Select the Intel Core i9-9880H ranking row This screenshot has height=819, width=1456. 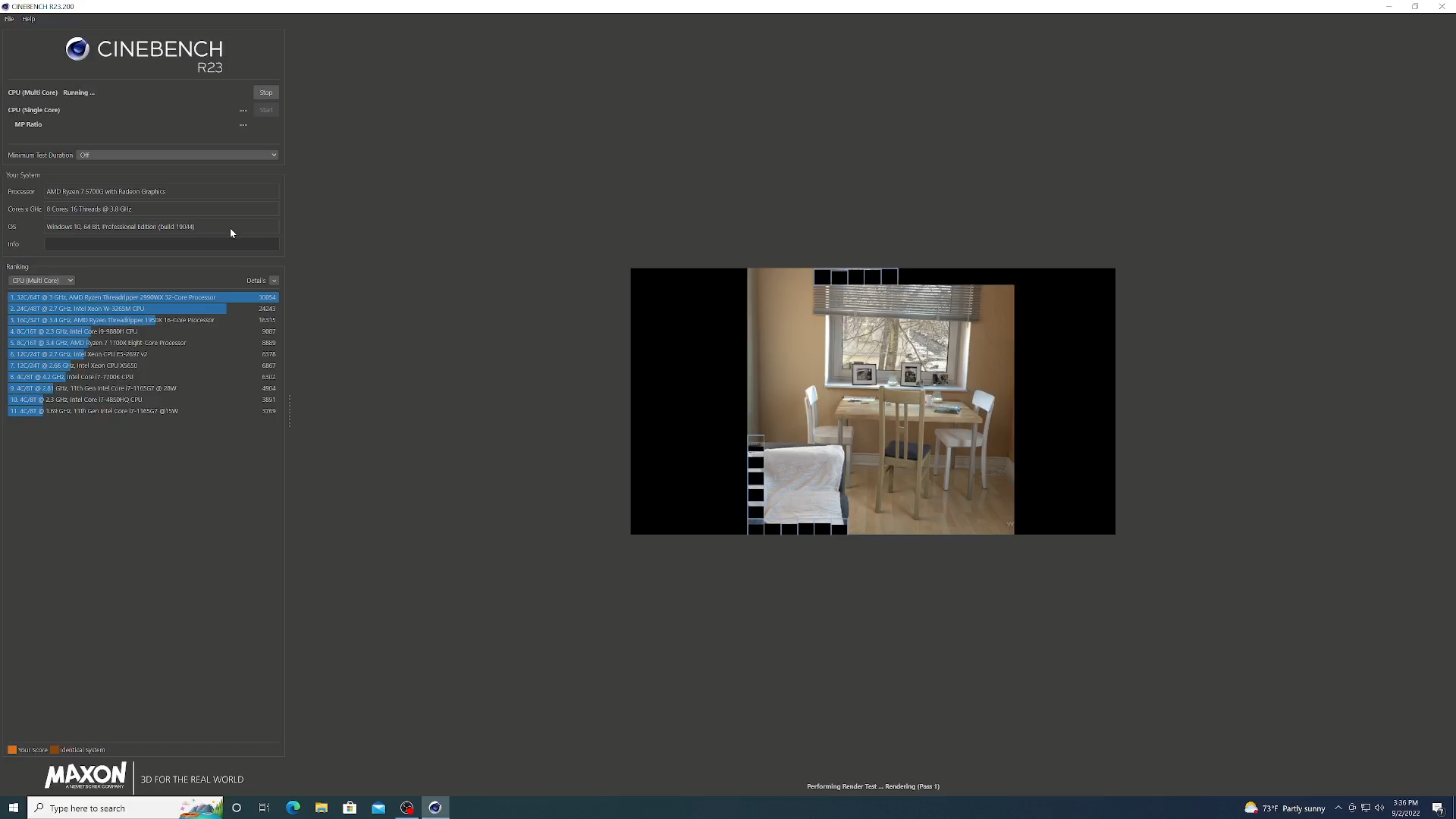coord(143,331)
